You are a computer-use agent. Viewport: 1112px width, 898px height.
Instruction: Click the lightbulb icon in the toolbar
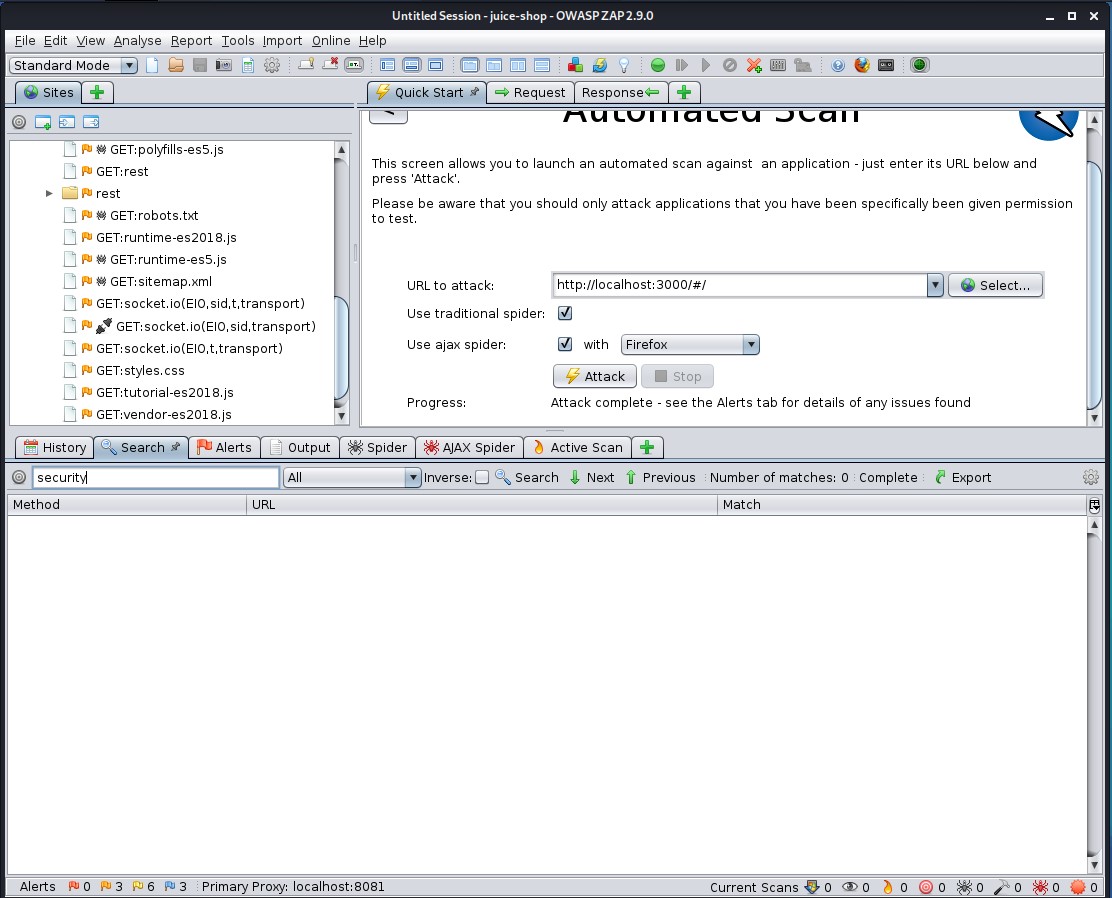[624, 65]
